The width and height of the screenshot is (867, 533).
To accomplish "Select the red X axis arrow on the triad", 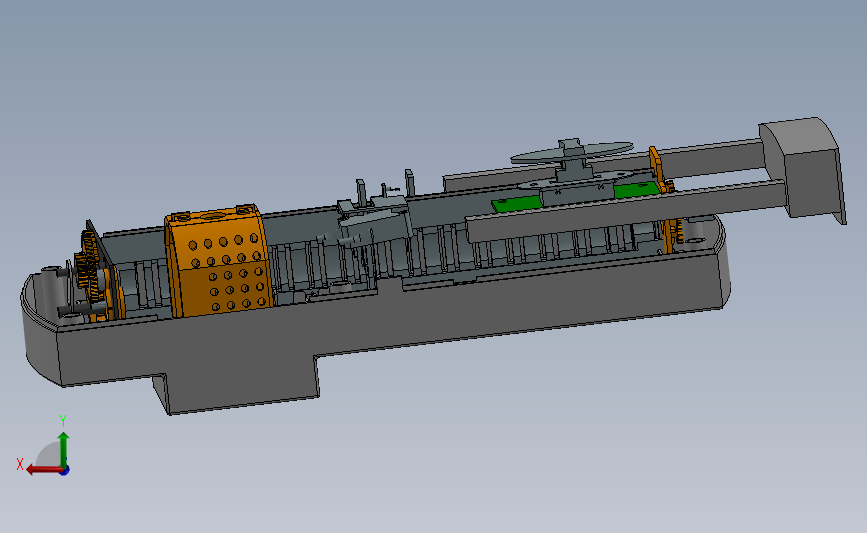I will click(43, 469).
